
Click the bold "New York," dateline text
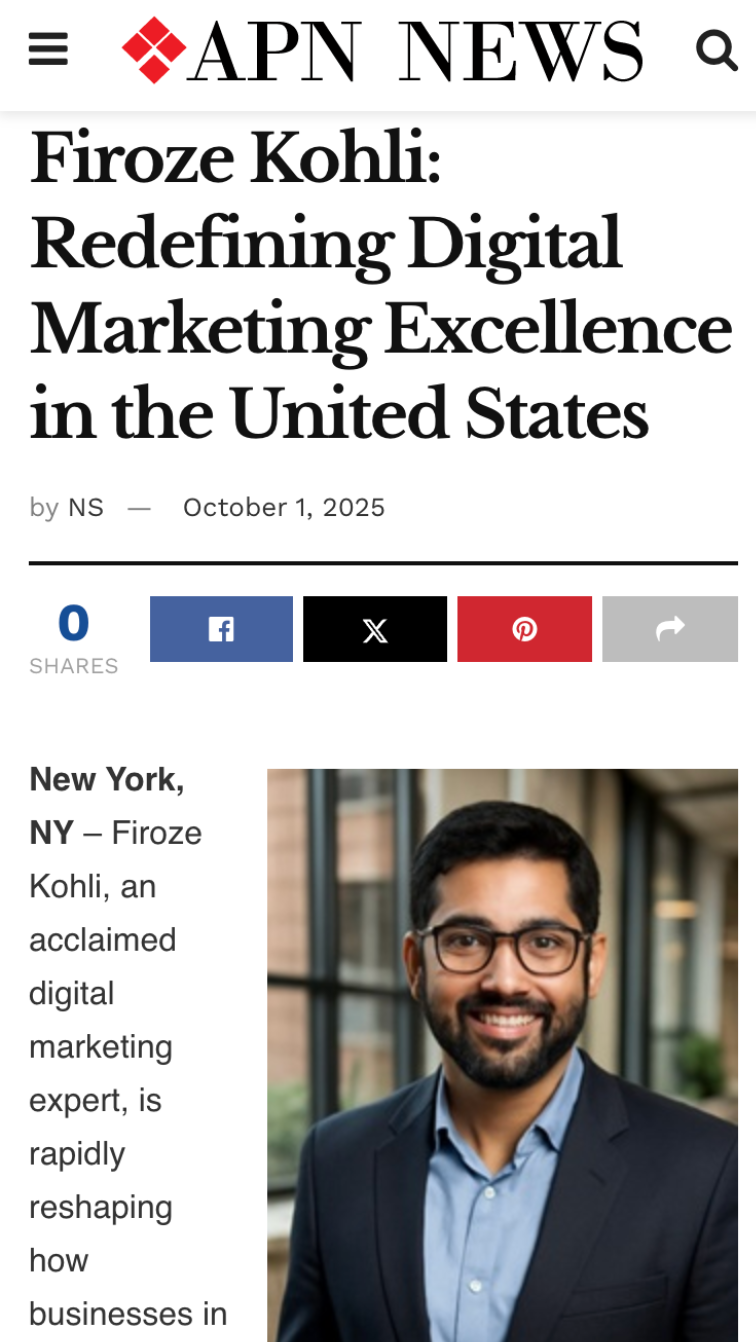[107, 779]
